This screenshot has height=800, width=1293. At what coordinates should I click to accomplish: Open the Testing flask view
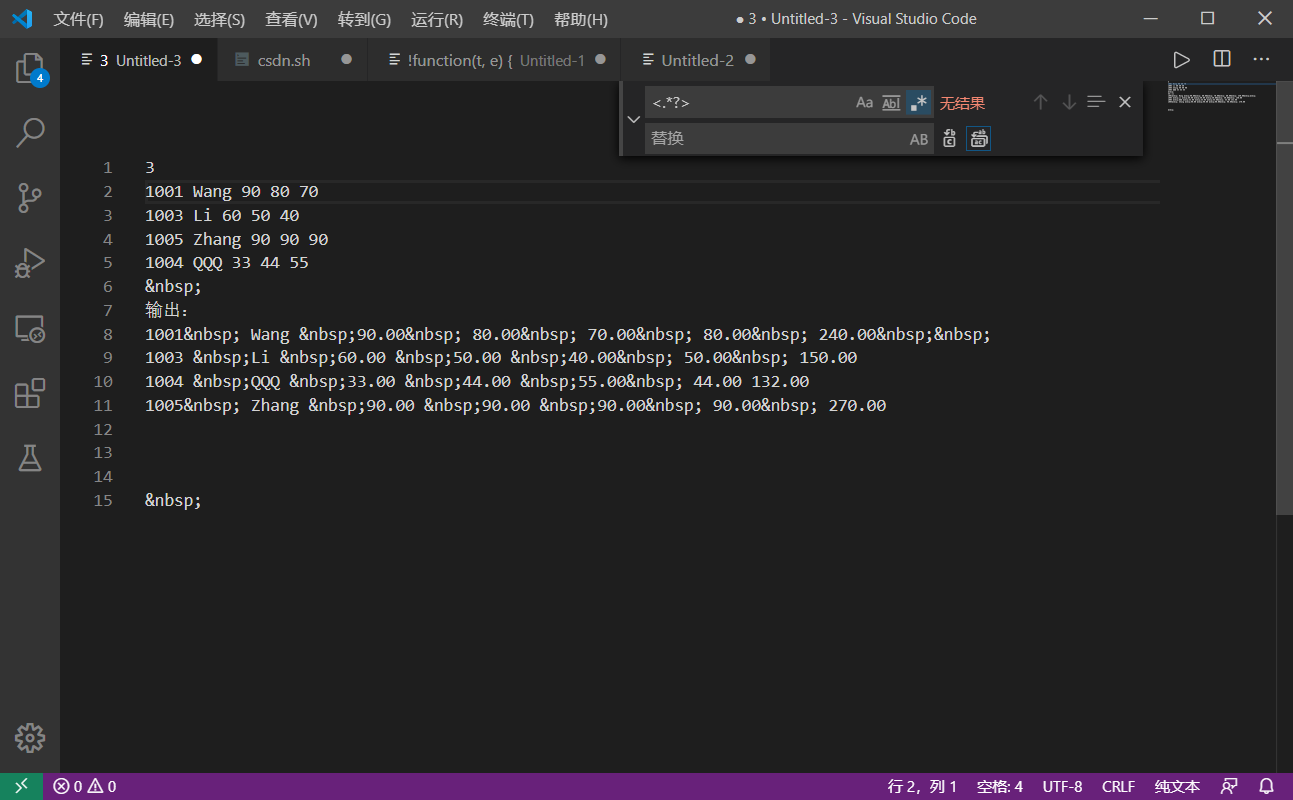tap(30, 458)
